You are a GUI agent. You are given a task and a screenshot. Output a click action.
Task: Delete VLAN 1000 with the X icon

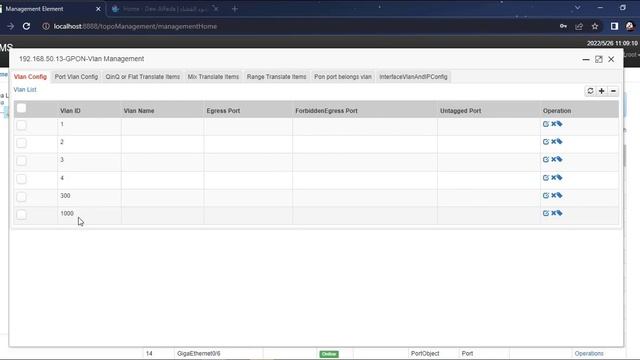click(553, 213)
